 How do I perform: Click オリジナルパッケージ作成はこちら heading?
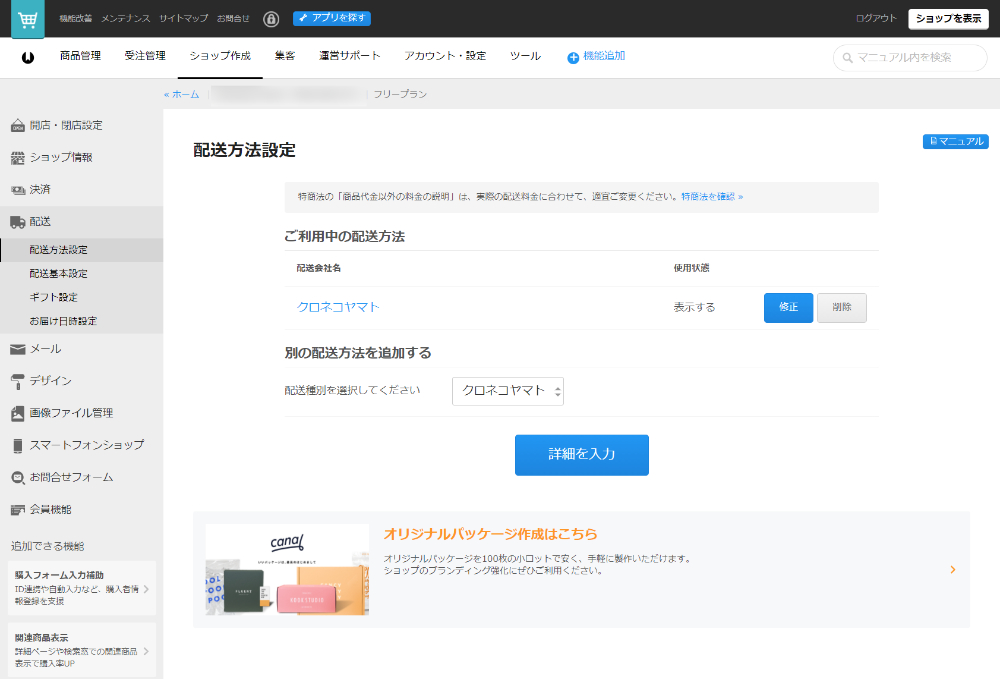pyautogui.click(x=490, y=534)
